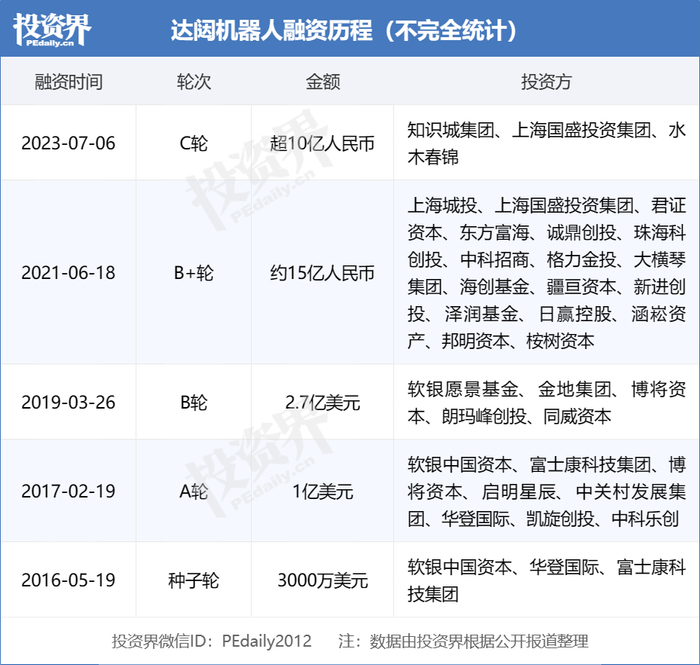Select the date 2019-03-26
Viewport: 700px width, 665px height.
click(x=68, y=402)
